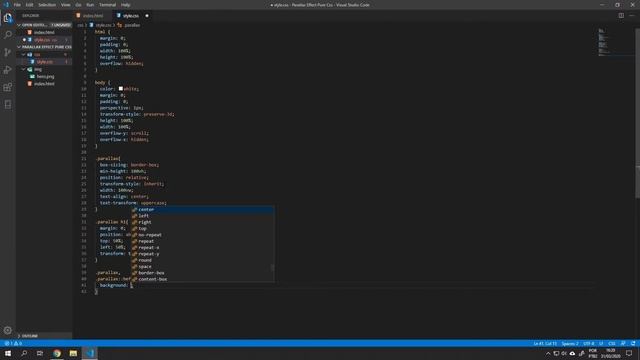
Task: Choose 'border-box' from the suggestion list
Action: pos(202,273)
